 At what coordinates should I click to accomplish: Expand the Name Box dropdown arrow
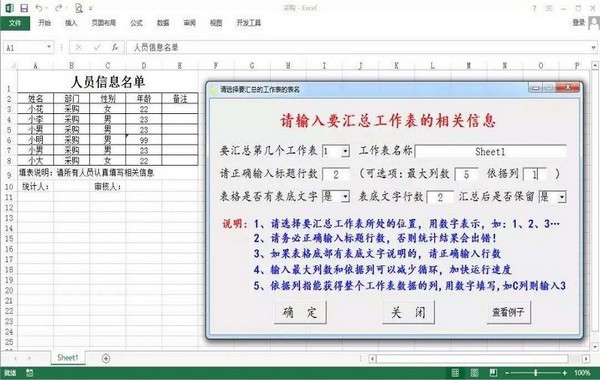click(x=49, y=47)
